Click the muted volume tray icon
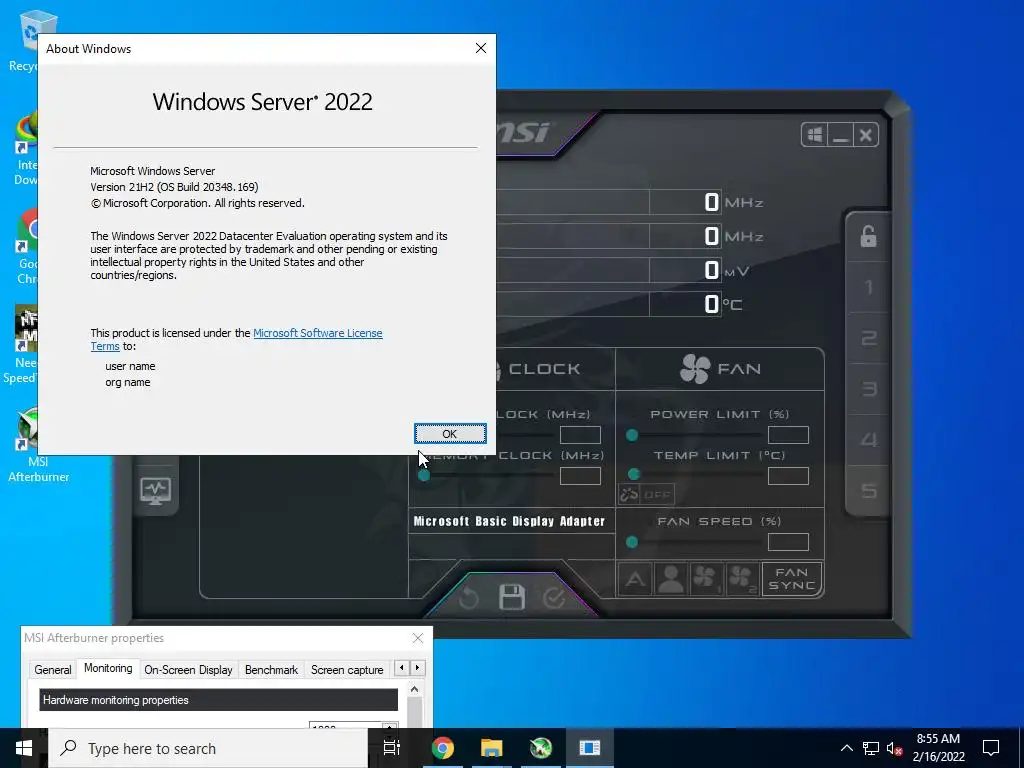Image resolution: width=1024 pixels, height=768 pixels. pos(894,748)
